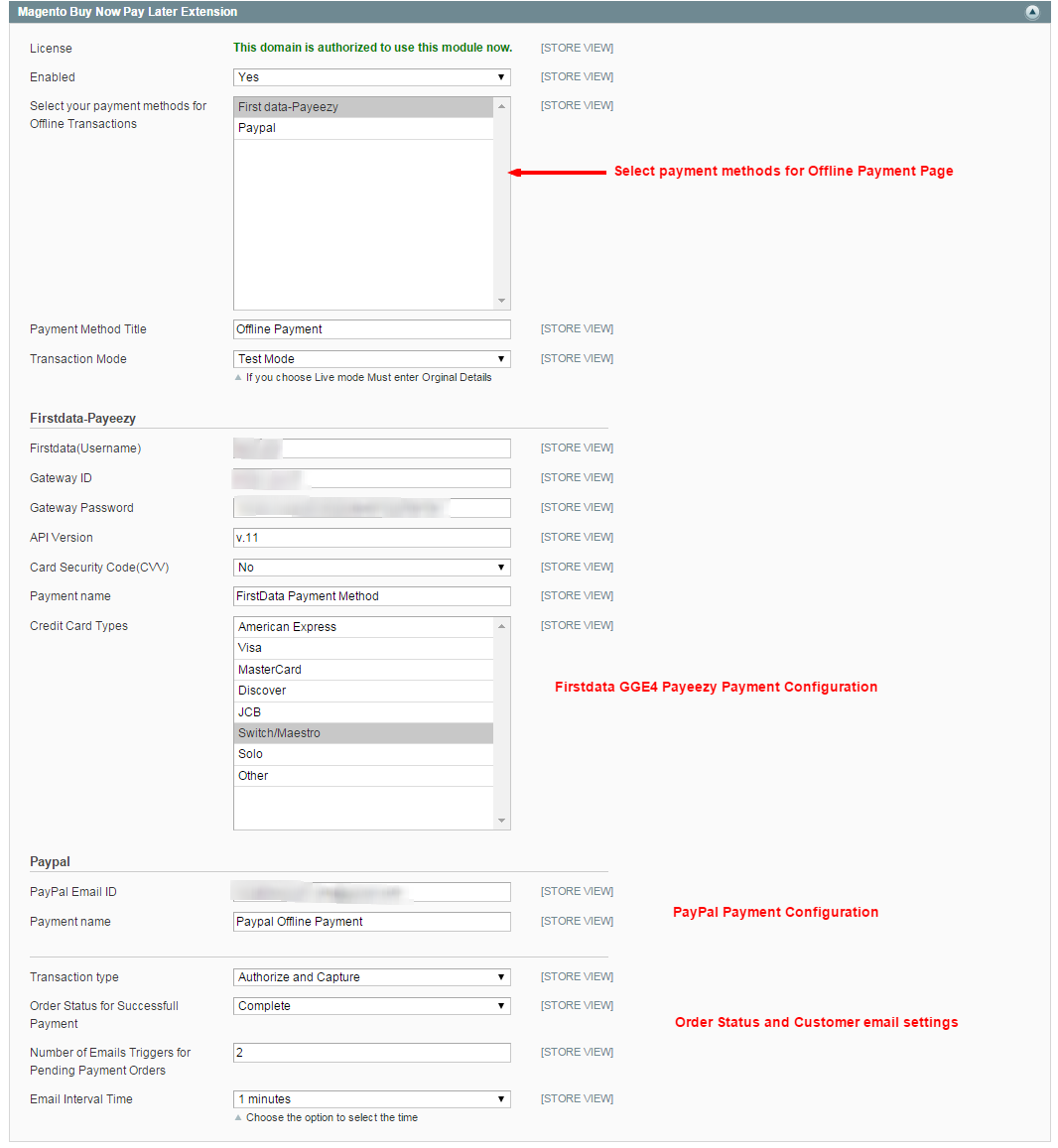The width and height of the screenshot is (1058, 1148).
Task: Click the Paypal section heading
Action: (50, 861)
